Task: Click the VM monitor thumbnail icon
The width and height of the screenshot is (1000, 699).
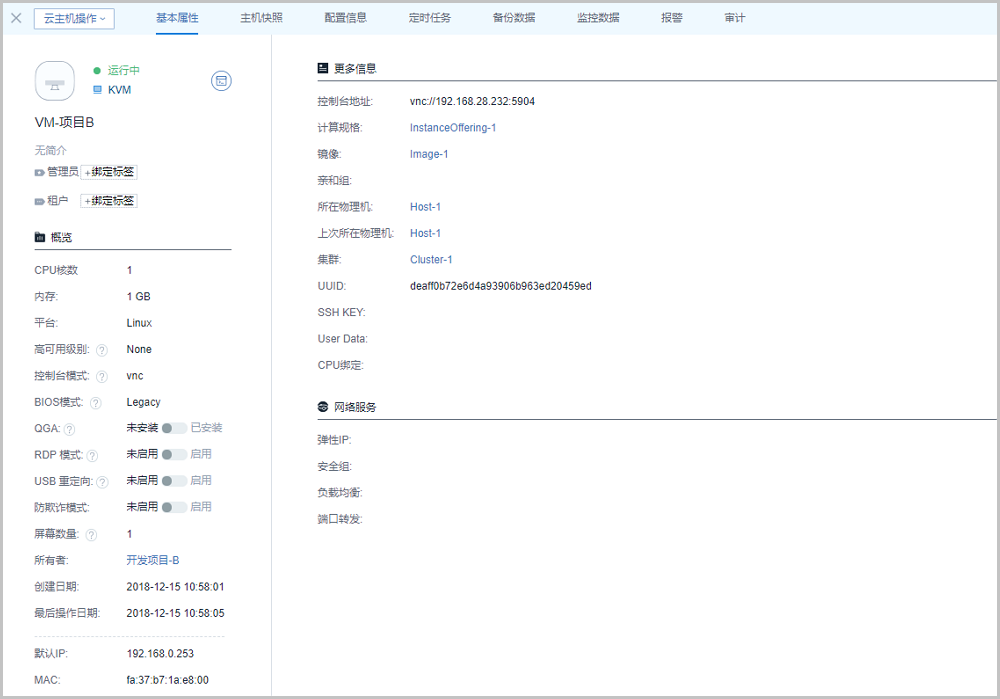Action: click(x=55, y=81)
